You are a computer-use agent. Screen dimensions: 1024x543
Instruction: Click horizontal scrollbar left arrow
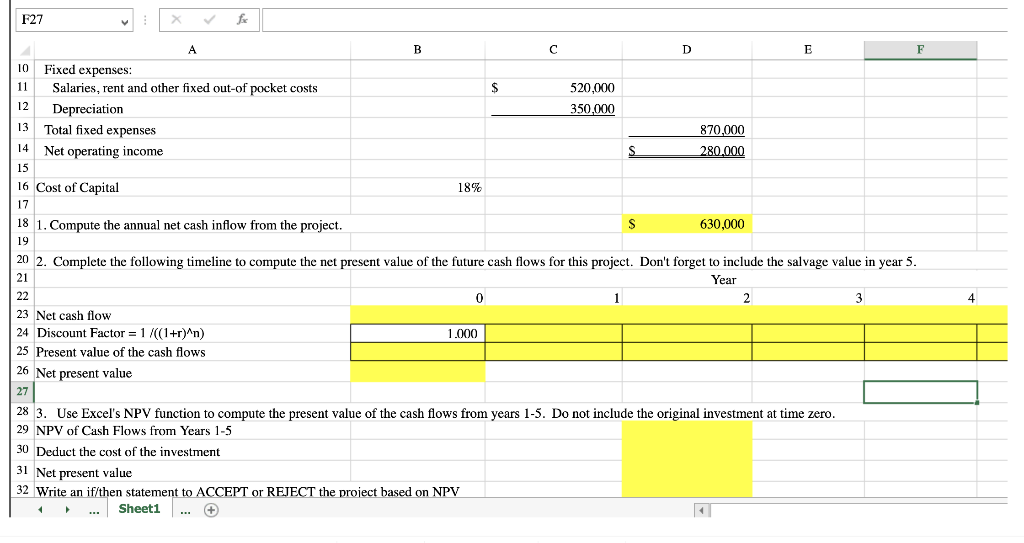click(702, 510)
